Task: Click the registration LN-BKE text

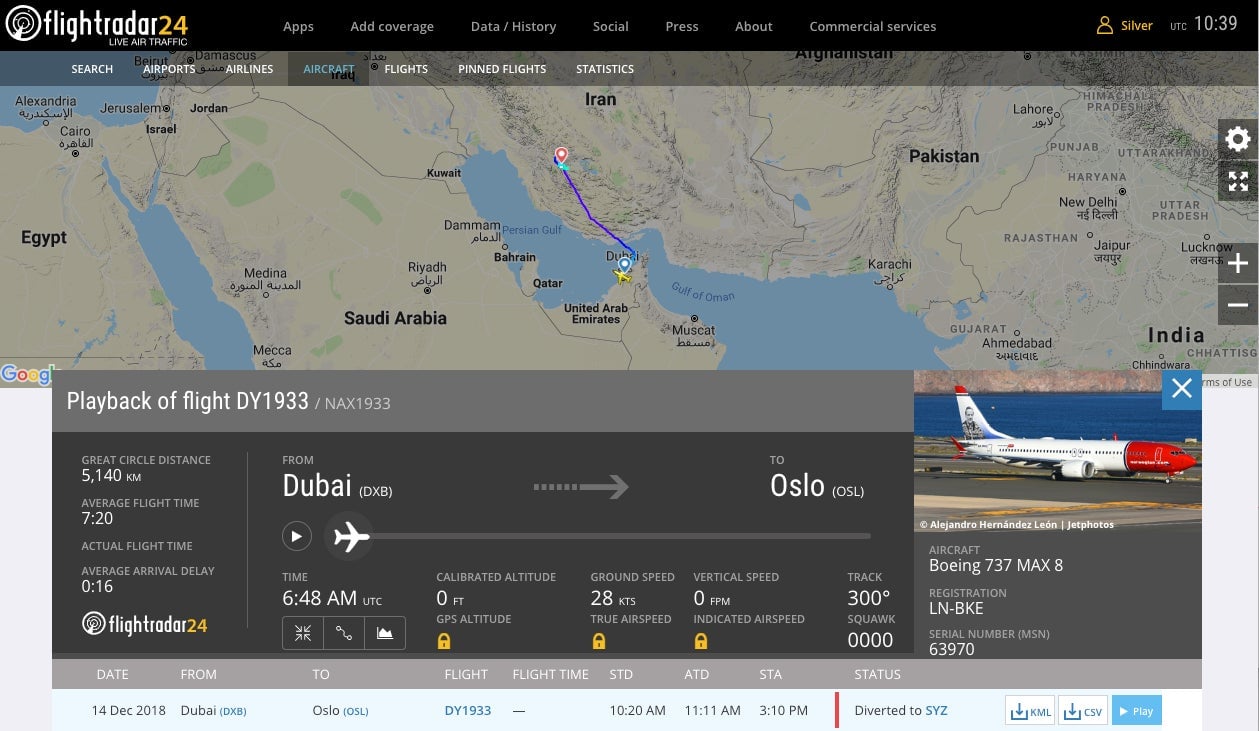Action: (x=956, y=608)
